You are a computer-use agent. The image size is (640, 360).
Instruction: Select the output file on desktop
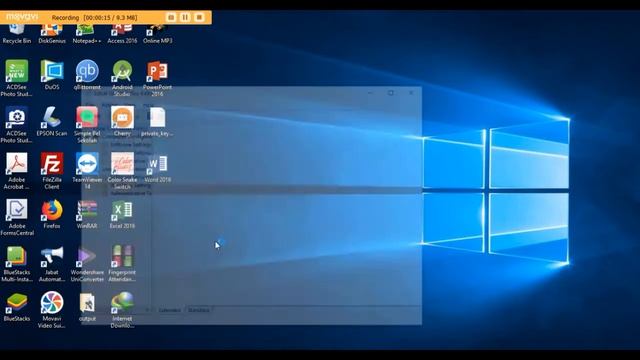pyautogui.click(x=87, y=307)
